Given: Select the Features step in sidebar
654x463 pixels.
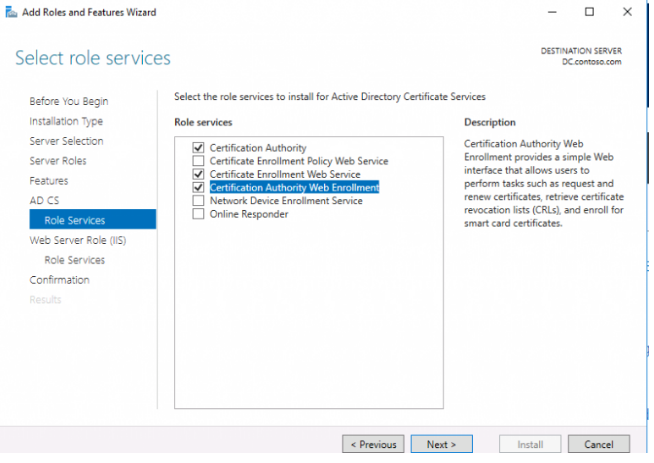Looking at the screenshot, I should coord(49,181).
